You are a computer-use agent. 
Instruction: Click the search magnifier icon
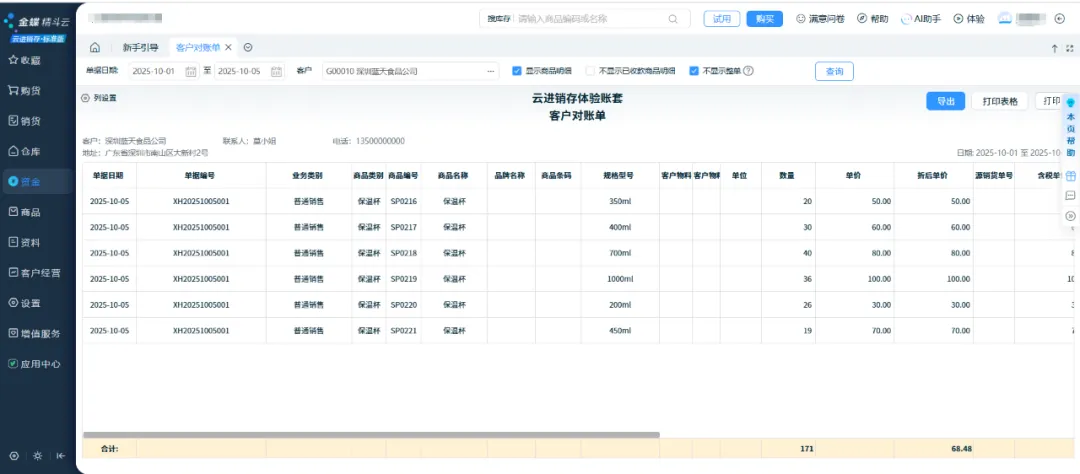point(673,18)
